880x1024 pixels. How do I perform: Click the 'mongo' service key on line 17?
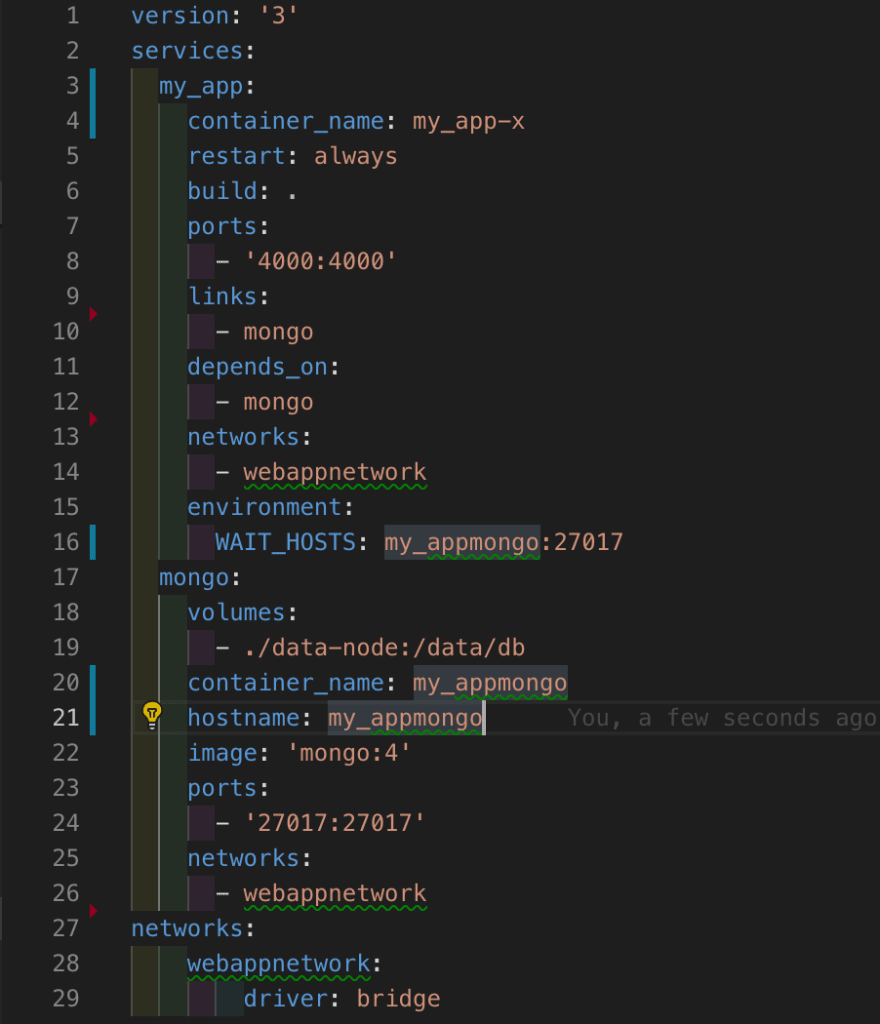[x=194, y=579]
